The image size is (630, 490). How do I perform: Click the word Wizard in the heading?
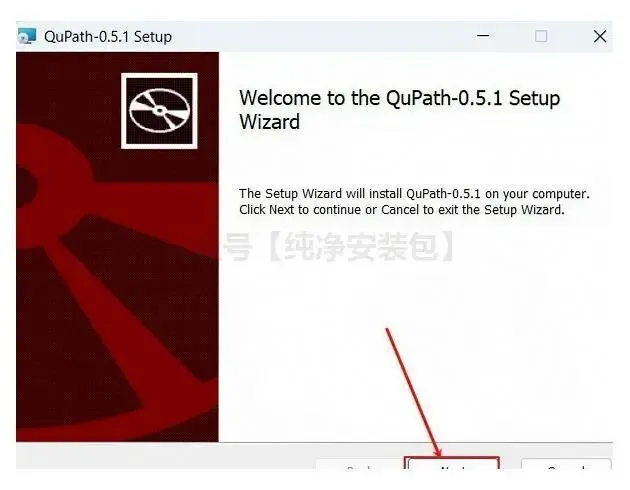270,122
